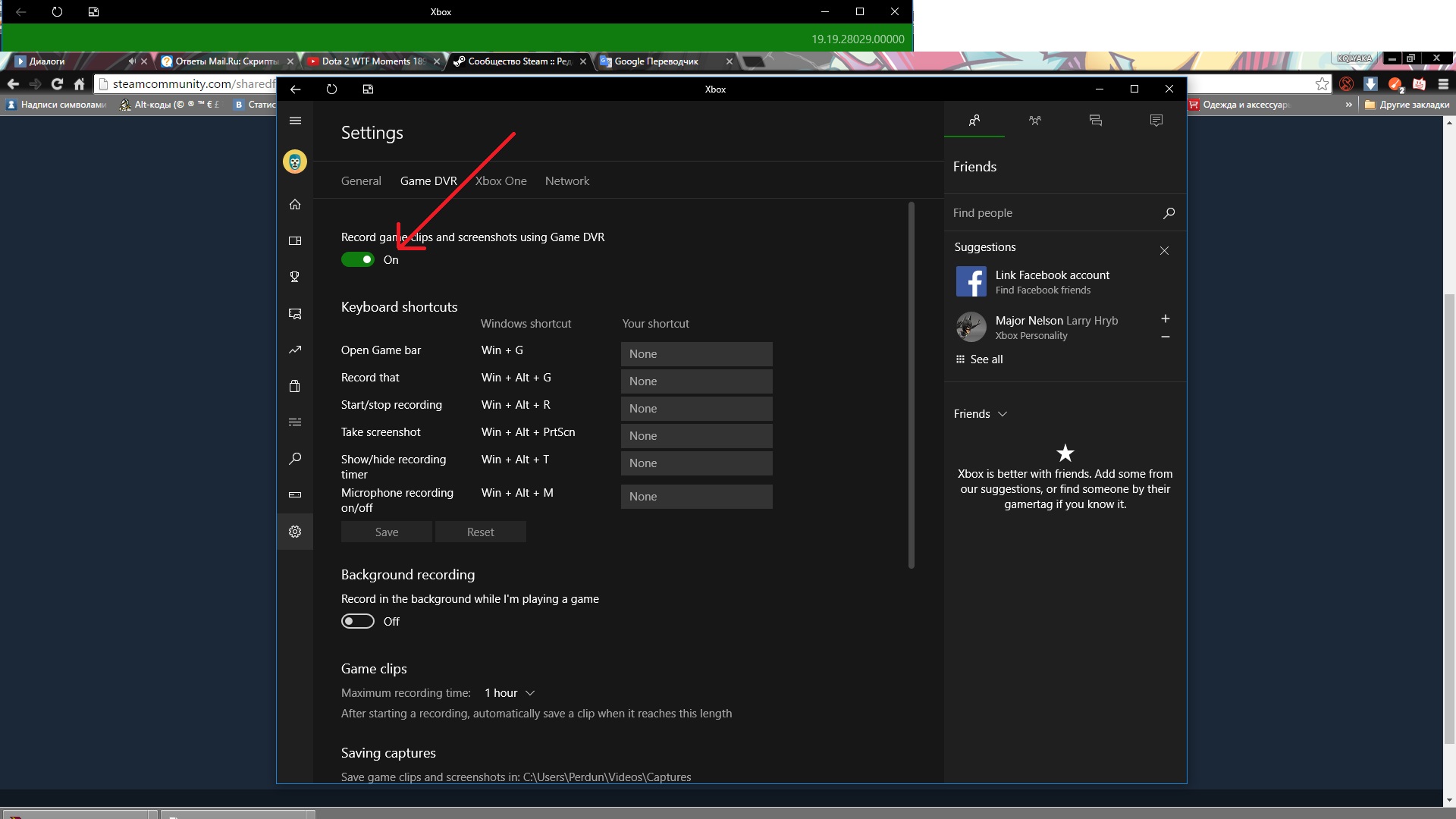Open My games icon in sidebar
This screenshot has width=1456, height=819.
click(295, 240)
